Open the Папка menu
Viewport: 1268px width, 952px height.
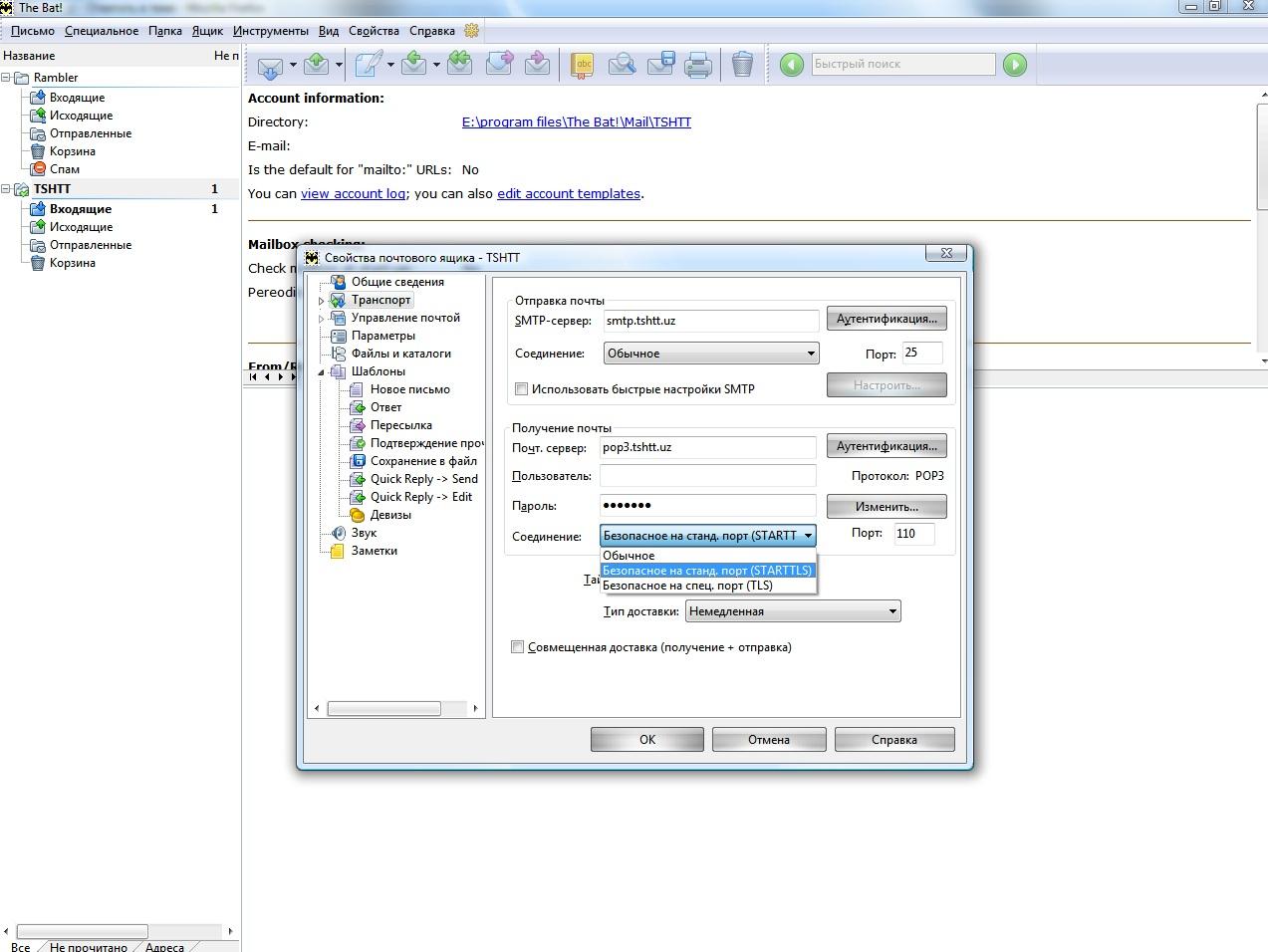165,31
